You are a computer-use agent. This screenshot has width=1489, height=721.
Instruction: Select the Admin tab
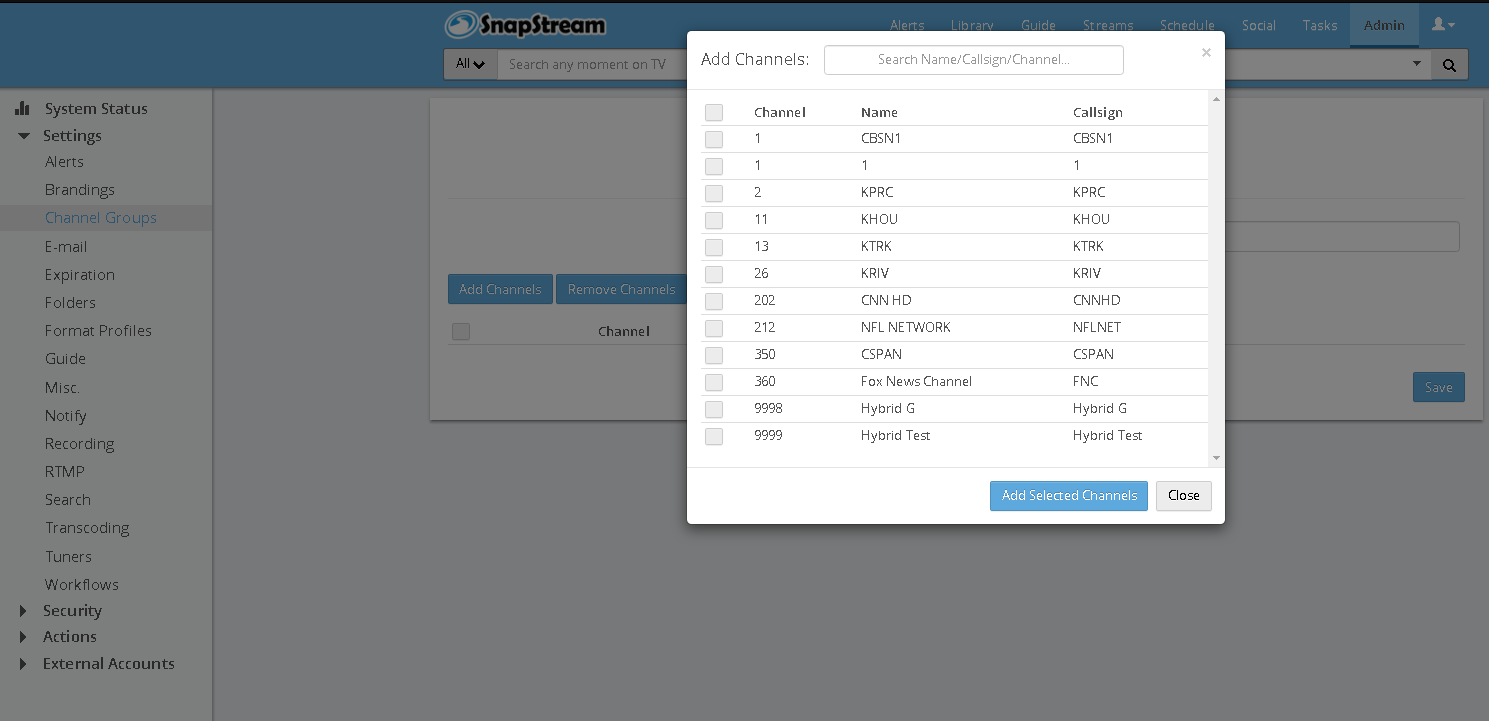1384,25
